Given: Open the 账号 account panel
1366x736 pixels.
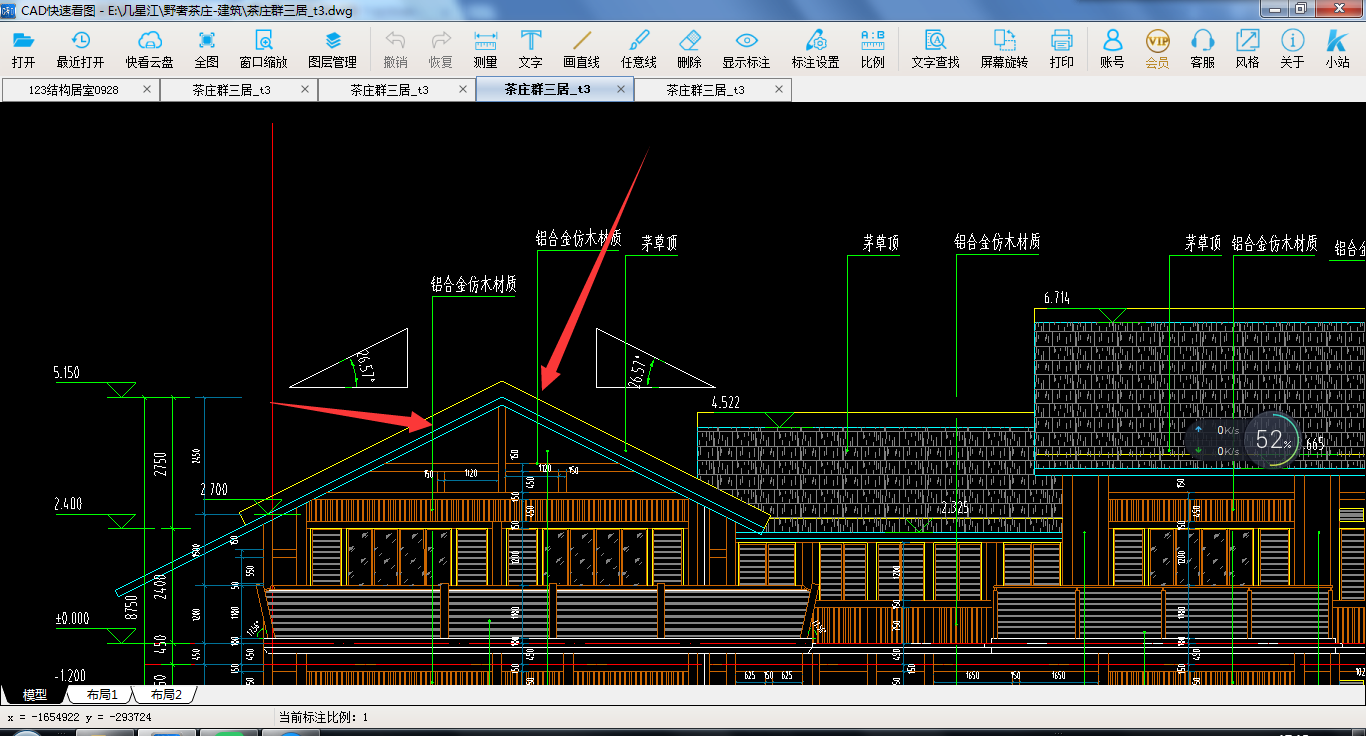Looking at the screenshot, I should coord(1112,49).
